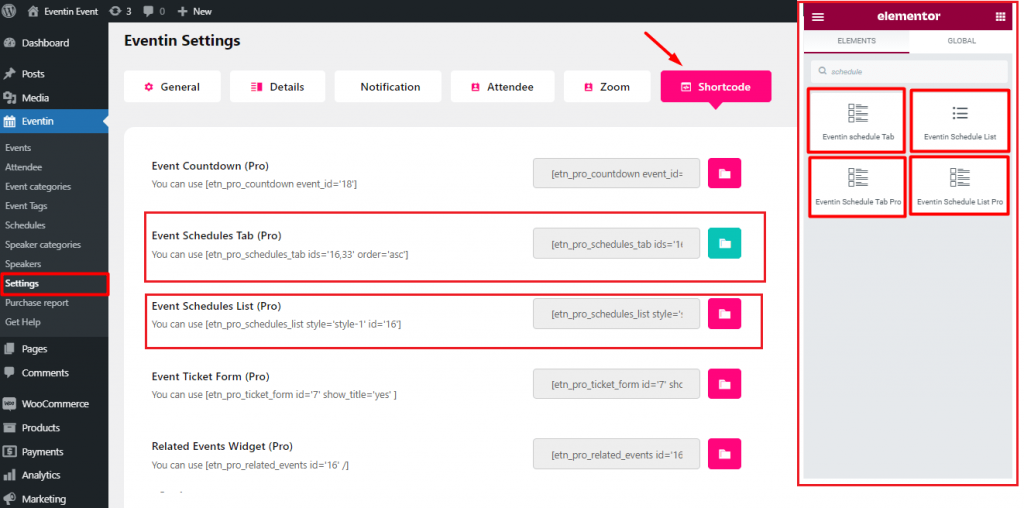The image size is (1024, 508).
Task: Click the Eventin Settings page title
Action: (x=182, y=40)
